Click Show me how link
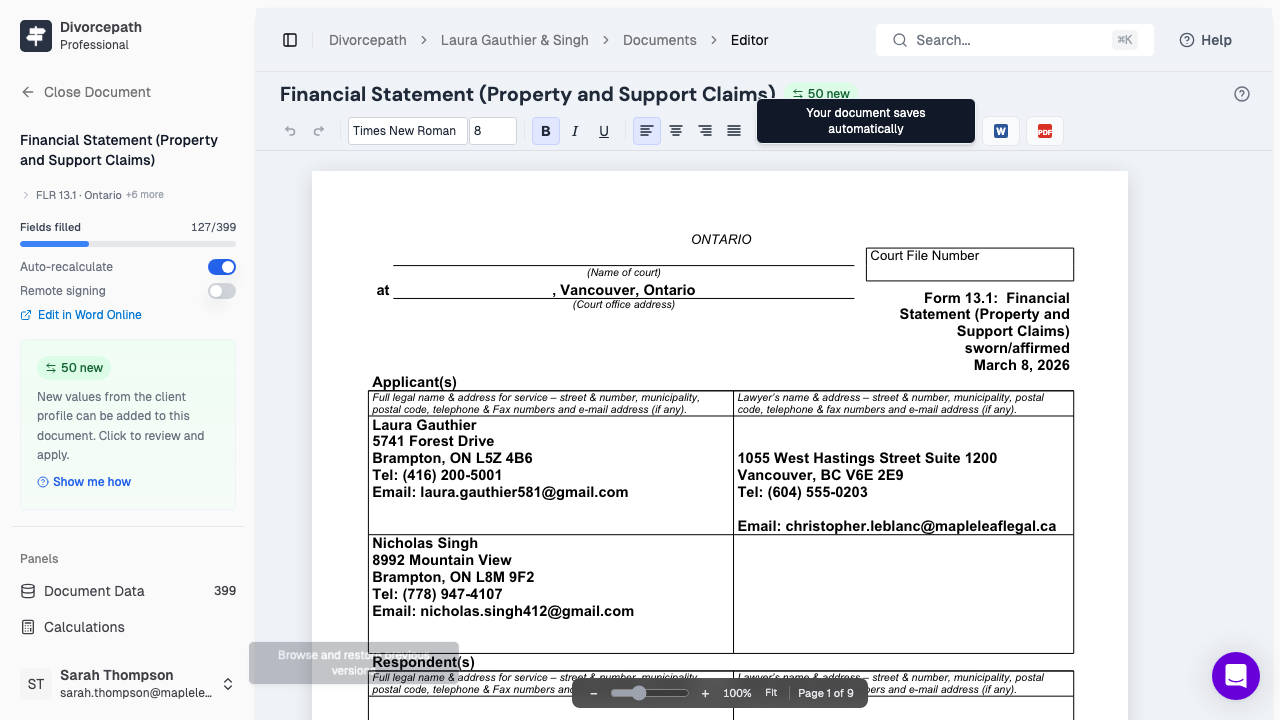The image size is (1280, 720). (x=84, y=482)
